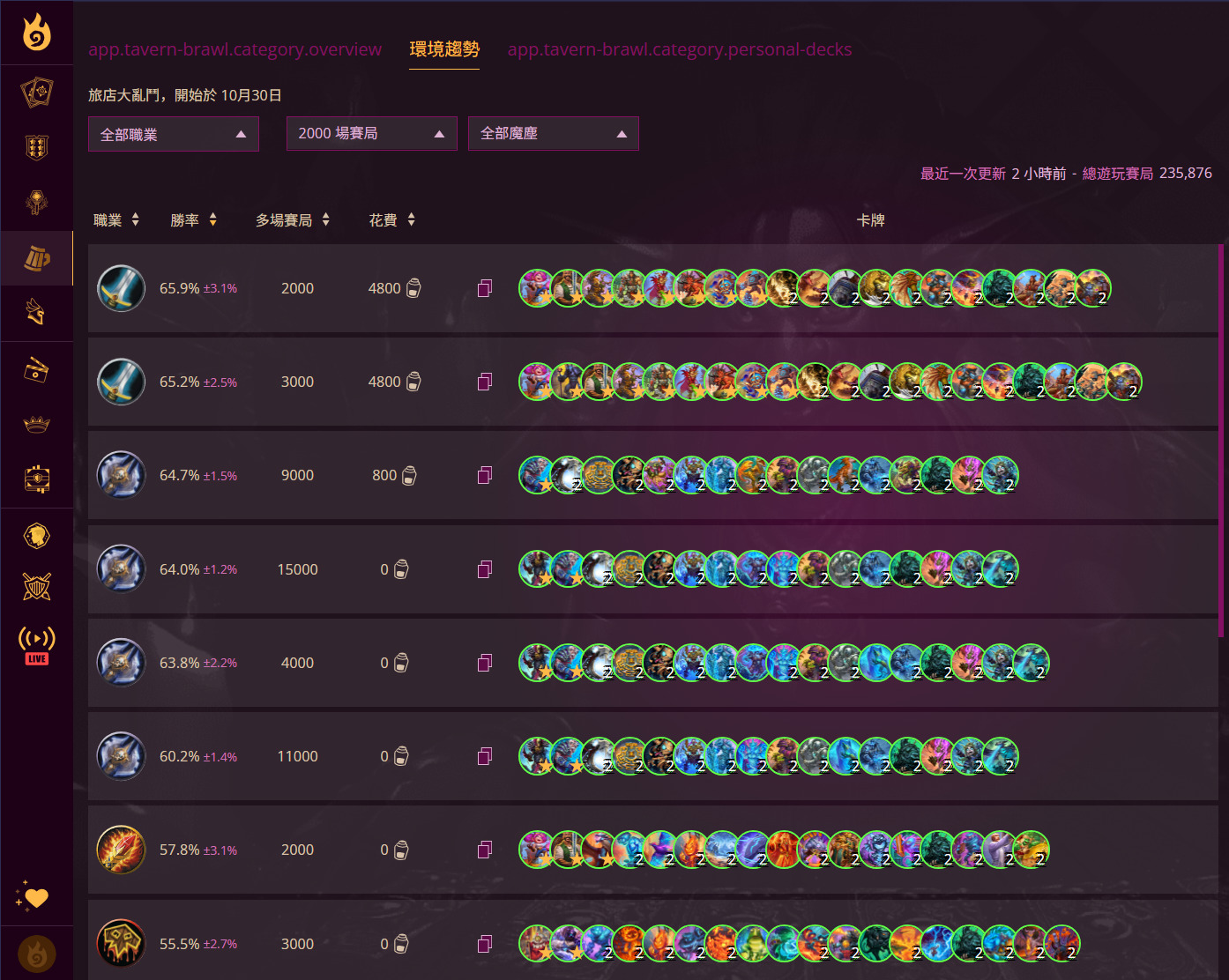The width and height of the screenshot is (1229, 980).
Task: Click the crown icon in the sidebar
Action: tap(36, 425)
